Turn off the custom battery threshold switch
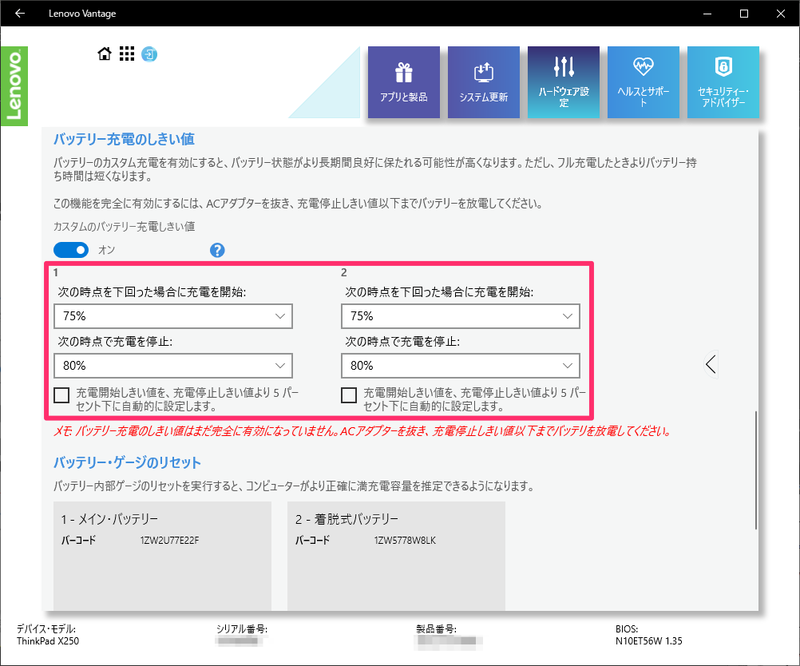This screenshot has height=666, width=800. pyautogui.click(x=71, y=250)
